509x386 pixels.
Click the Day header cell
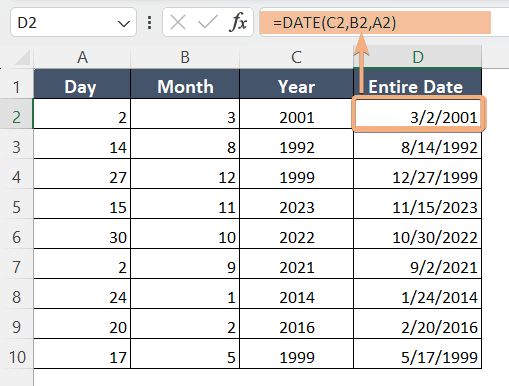(82, 84)
